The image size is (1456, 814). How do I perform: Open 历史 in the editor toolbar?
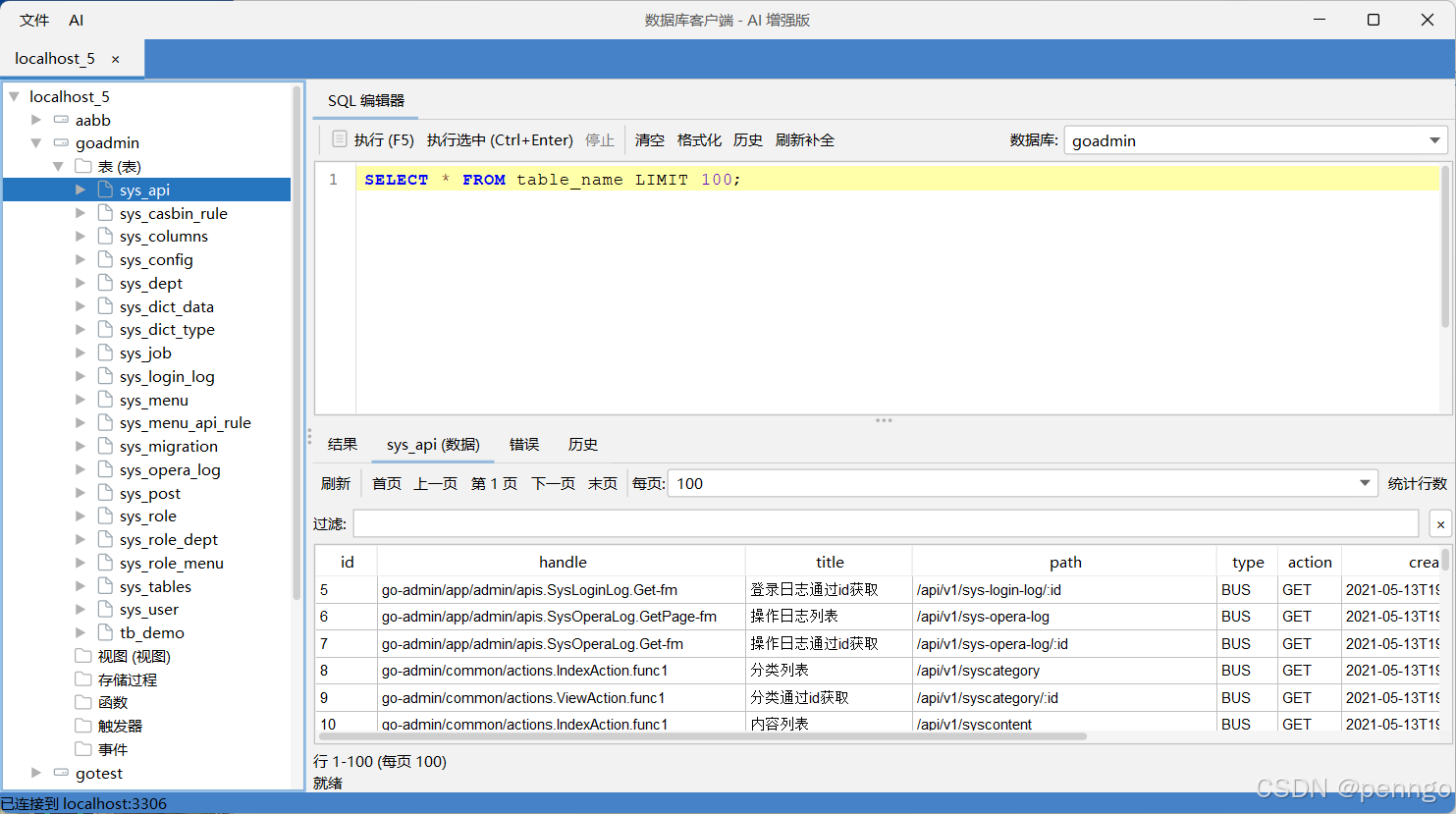tap(748, 139)
